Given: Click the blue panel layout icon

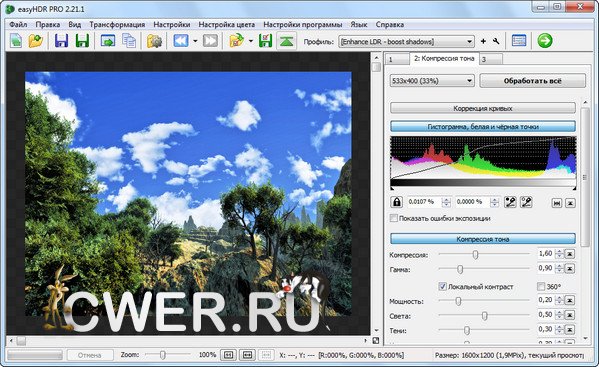Looking at the screenshot, I should tap(519, 41).
